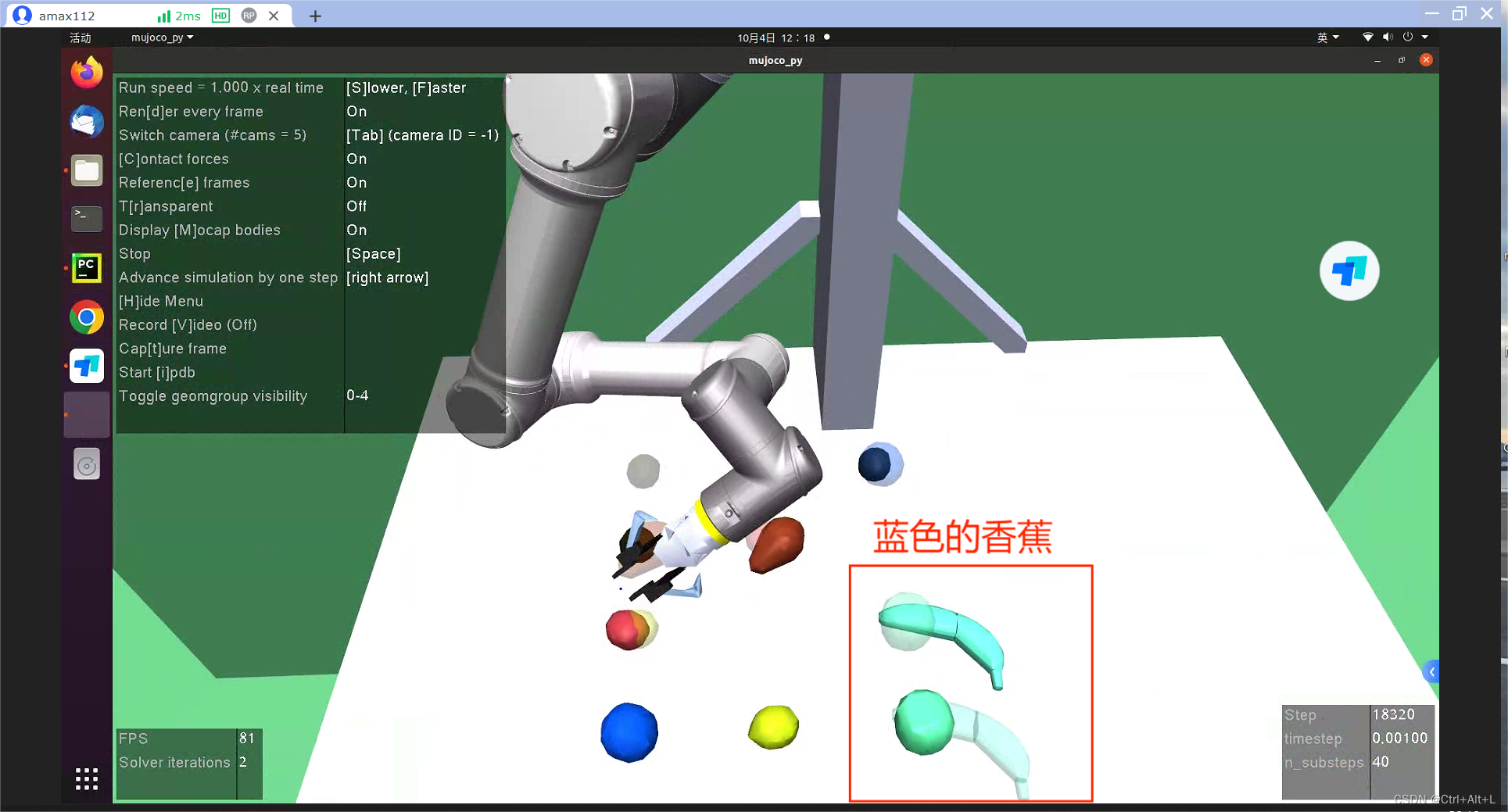
Task: Open Firefox from the Ubuntu dock
Action: [87, 72]
